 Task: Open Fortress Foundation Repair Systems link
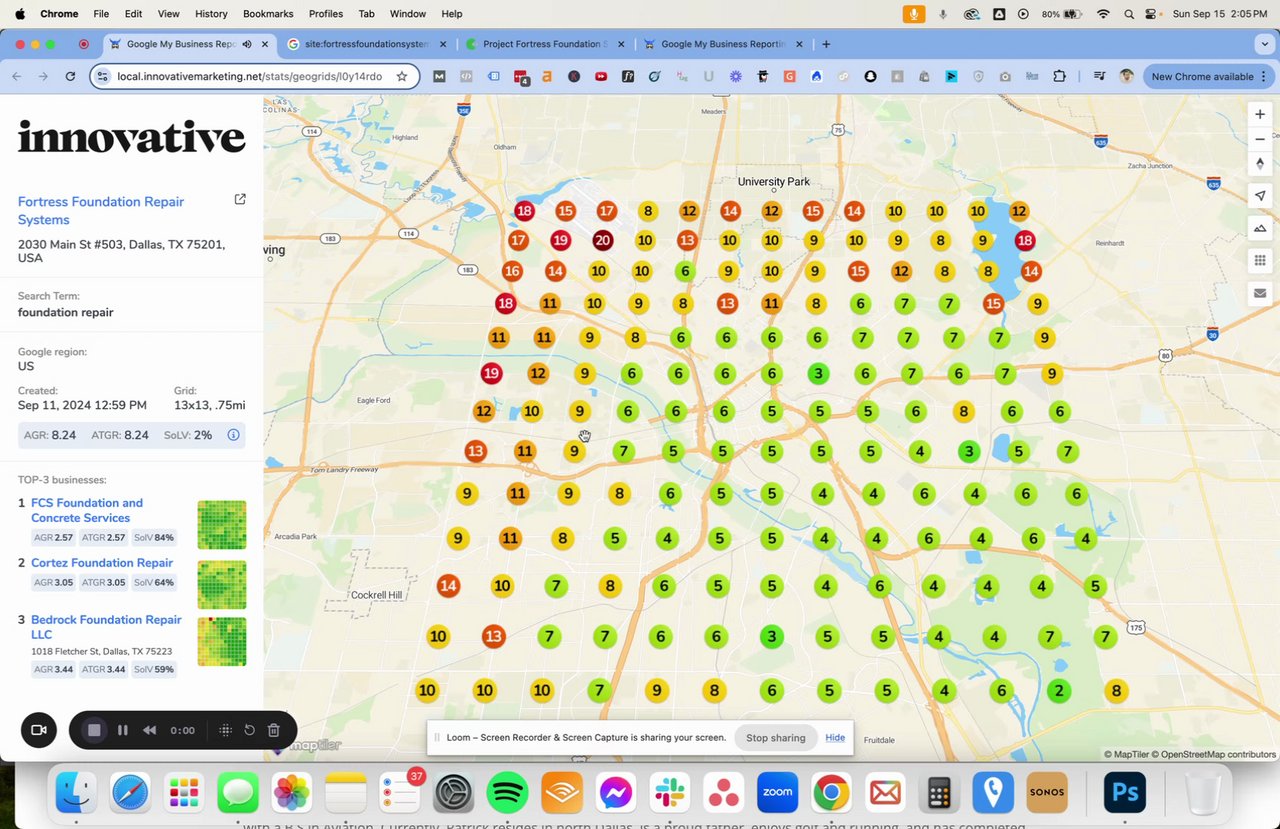(101, 211)
